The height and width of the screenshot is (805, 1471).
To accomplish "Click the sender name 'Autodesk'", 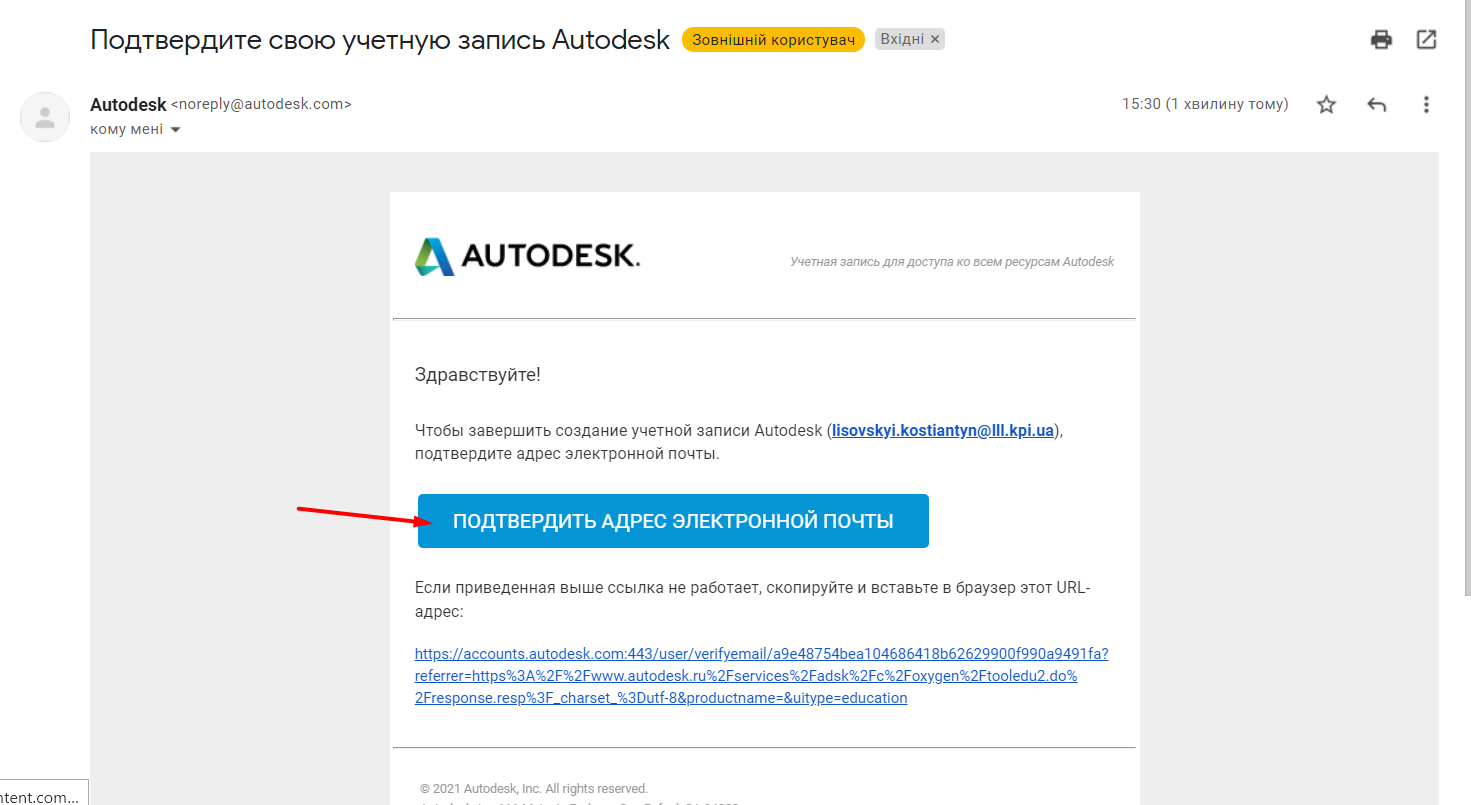I will click(128, 104).
